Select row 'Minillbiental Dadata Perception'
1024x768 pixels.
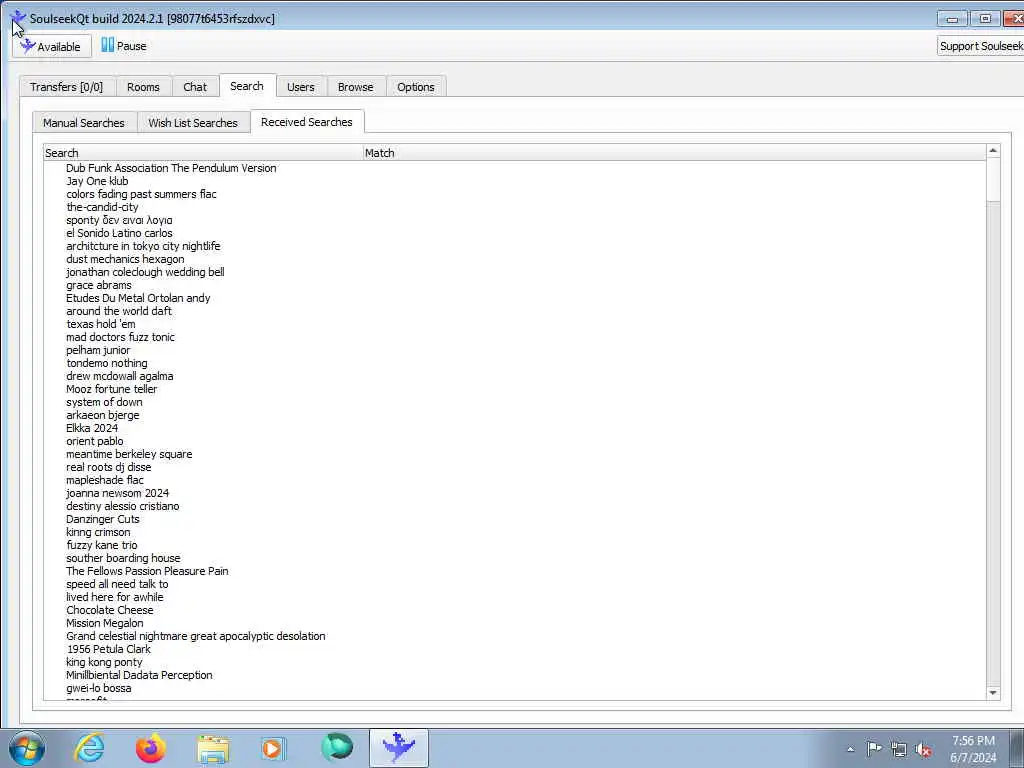pyautogui.click(x=139, y=675)
